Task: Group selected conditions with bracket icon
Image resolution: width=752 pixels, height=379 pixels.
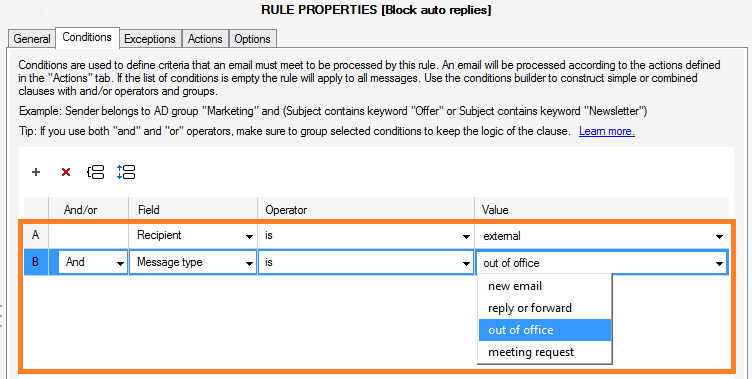Action: click(95, 172)
